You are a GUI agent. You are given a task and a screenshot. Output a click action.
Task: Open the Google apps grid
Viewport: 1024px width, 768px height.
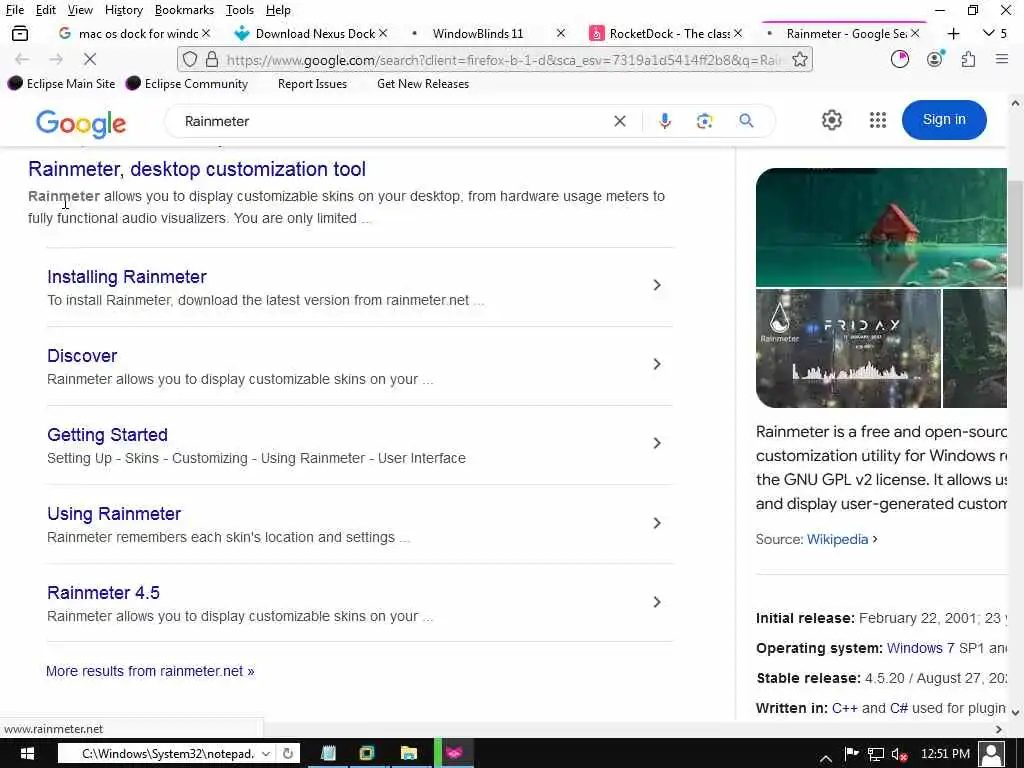click(x=878, y=120)
